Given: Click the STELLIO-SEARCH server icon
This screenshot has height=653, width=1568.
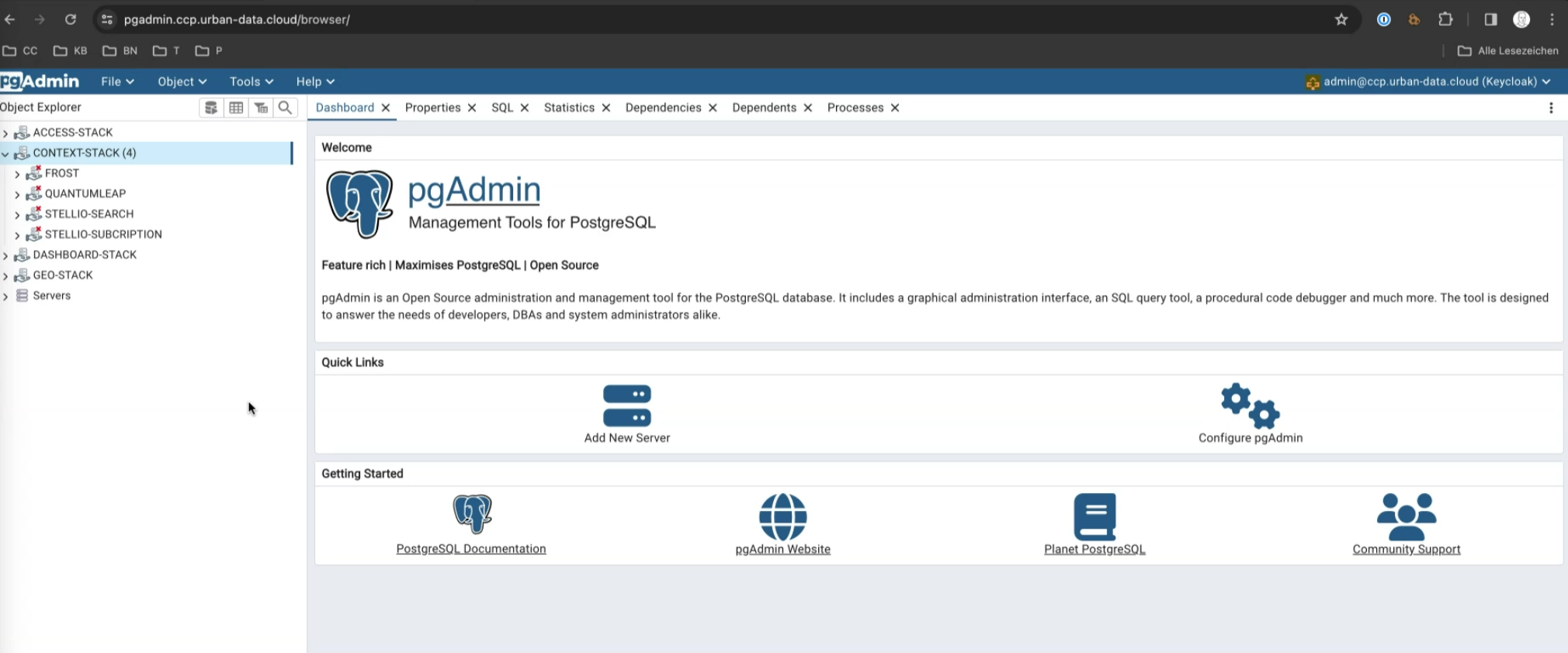Looking at the screenshot, I should coord(33,214).
